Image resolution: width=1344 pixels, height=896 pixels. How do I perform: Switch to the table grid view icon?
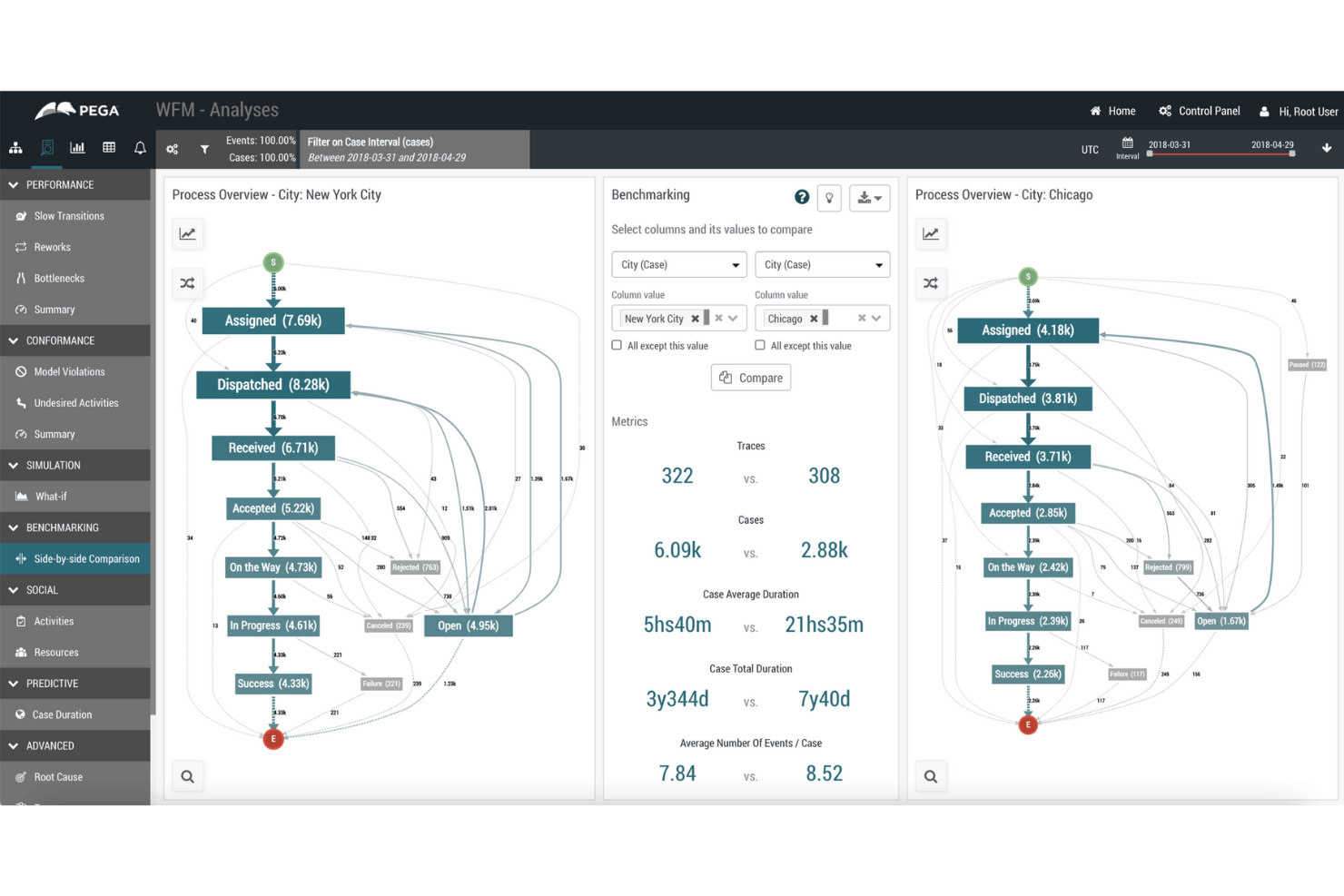click(x=108, y=146)
